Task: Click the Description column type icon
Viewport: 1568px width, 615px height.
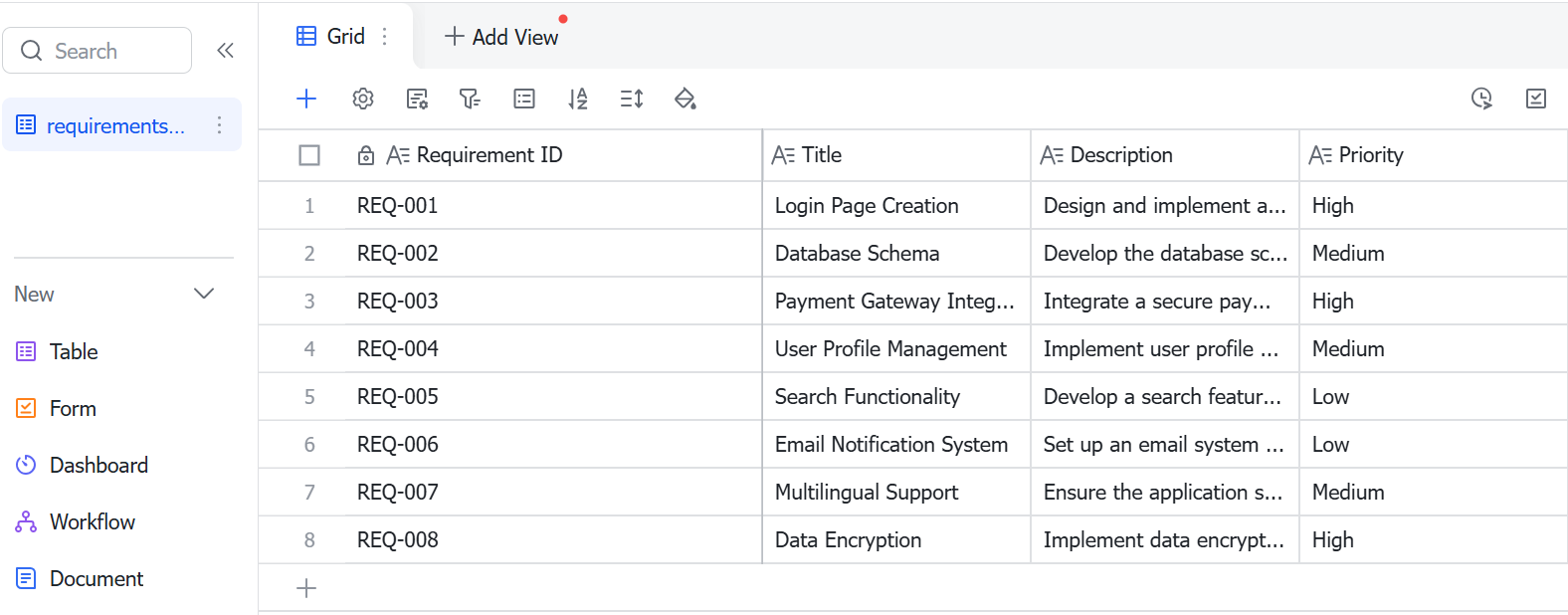Action: (1052, 155)
